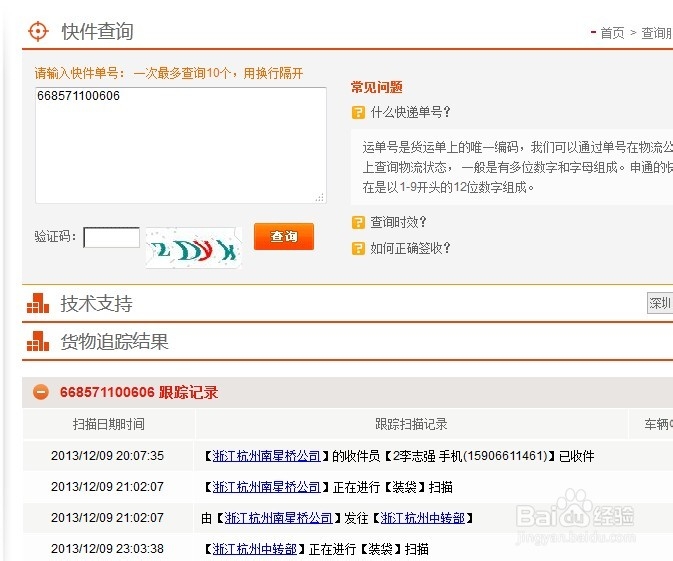Image resolution: width=673 pixels, height=561 pixels.
Task: Click the 技术支持 heading
Action: (x=97, y=303)
